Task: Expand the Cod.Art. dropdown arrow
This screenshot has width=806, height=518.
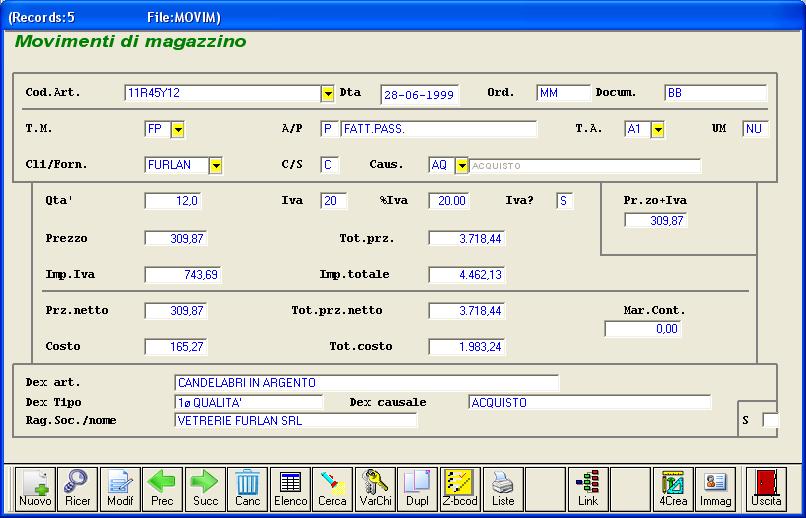Action: click(327, 94)
